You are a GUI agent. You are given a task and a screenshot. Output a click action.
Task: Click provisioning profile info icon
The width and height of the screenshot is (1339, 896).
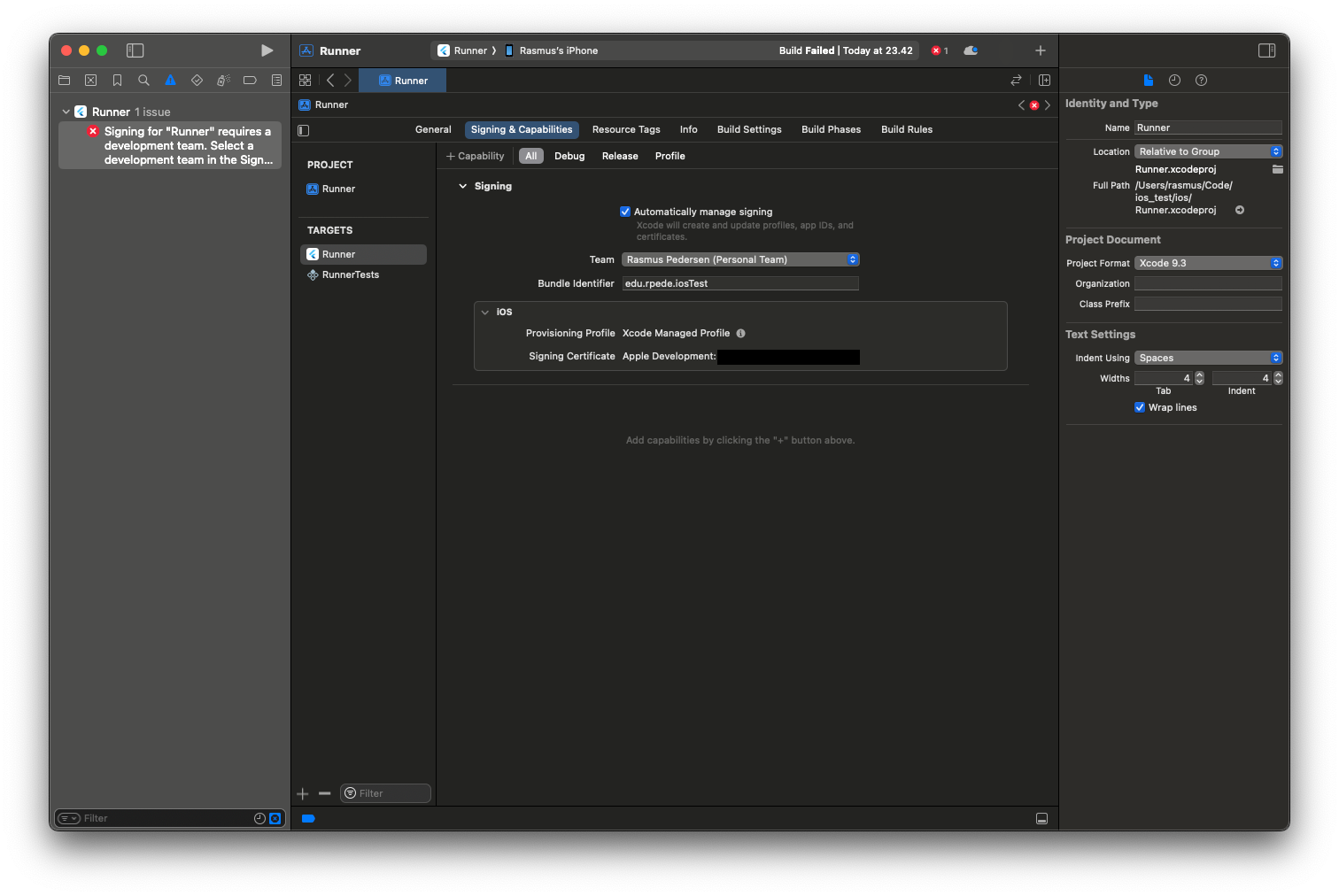tap(740, 334)
